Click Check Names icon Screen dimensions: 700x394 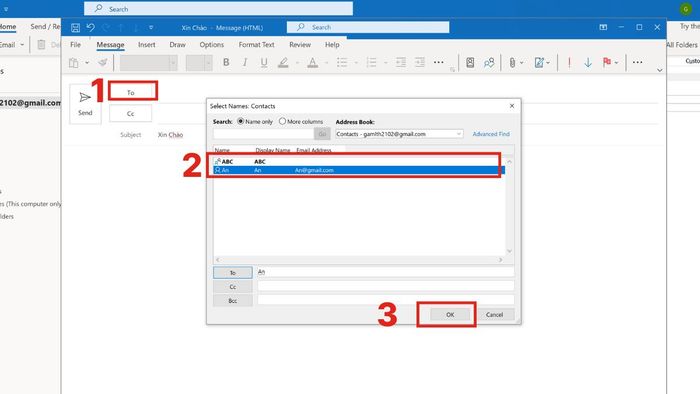point(489,62)
